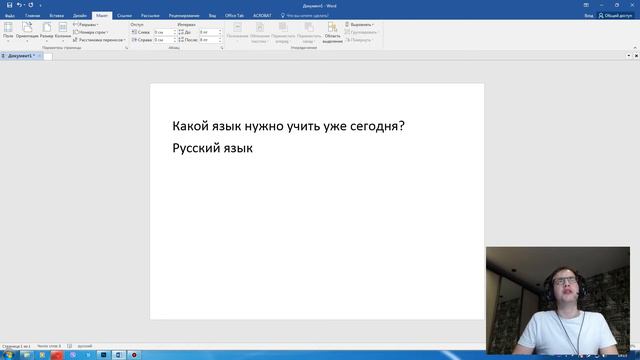Click the red recorder icon in taskbar

pyautogui.click(x=134, y=355)
